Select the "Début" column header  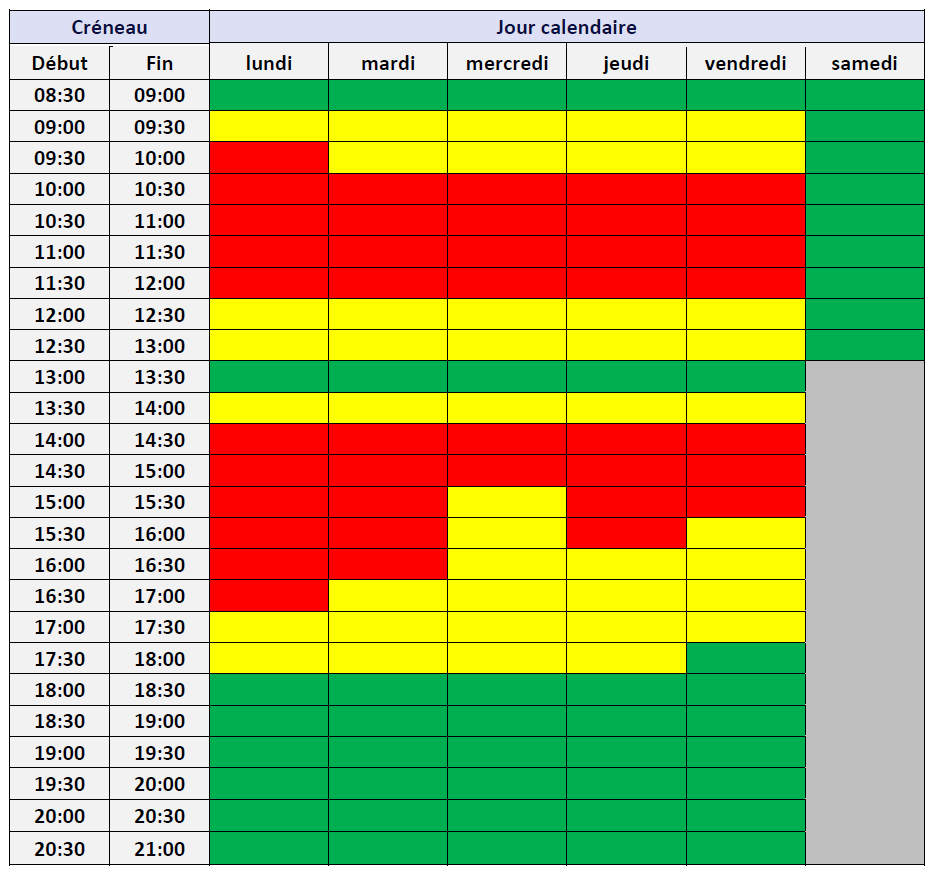[x=60, y=64]
